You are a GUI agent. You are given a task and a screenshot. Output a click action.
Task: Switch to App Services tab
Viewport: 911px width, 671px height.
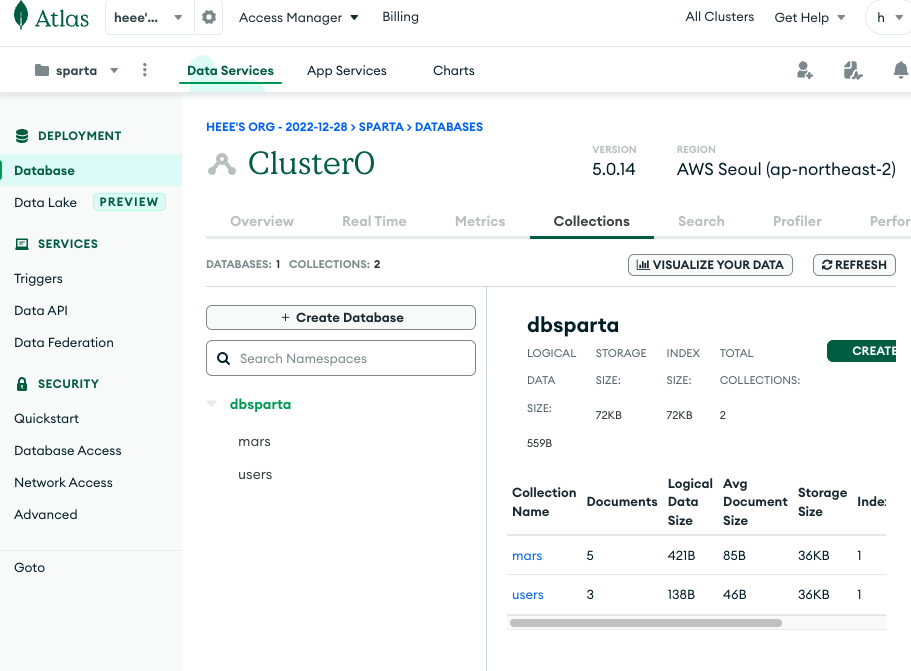pos(347,71)
